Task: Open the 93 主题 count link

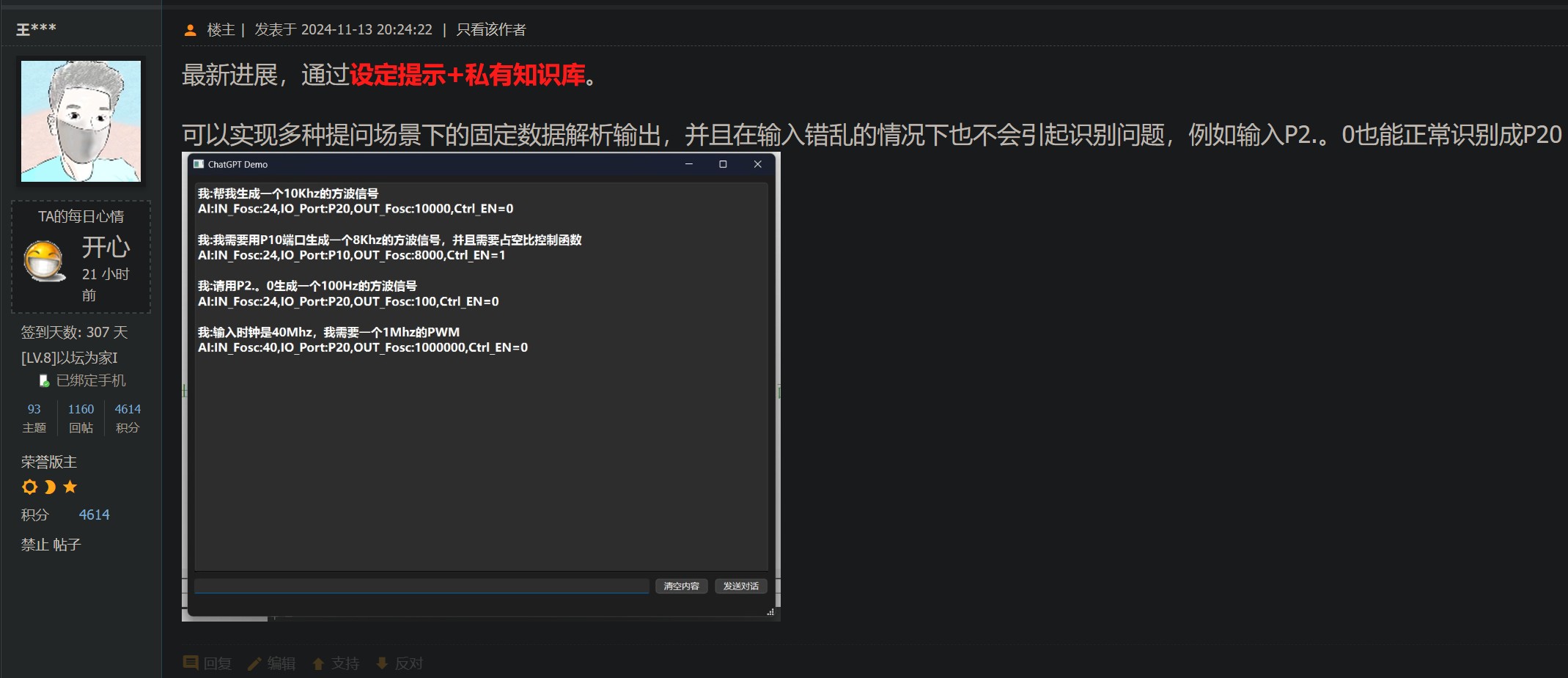Action: point(34,418)
